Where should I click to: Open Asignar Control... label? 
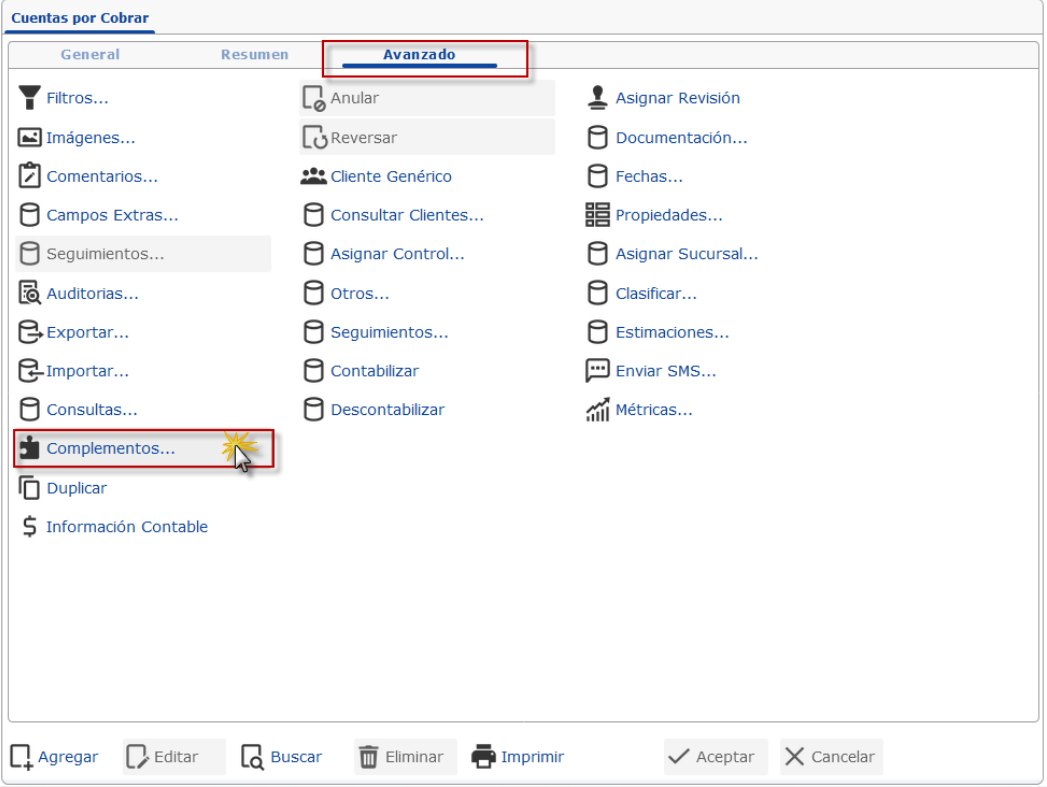pyautogui.click(x=397, y=254)
